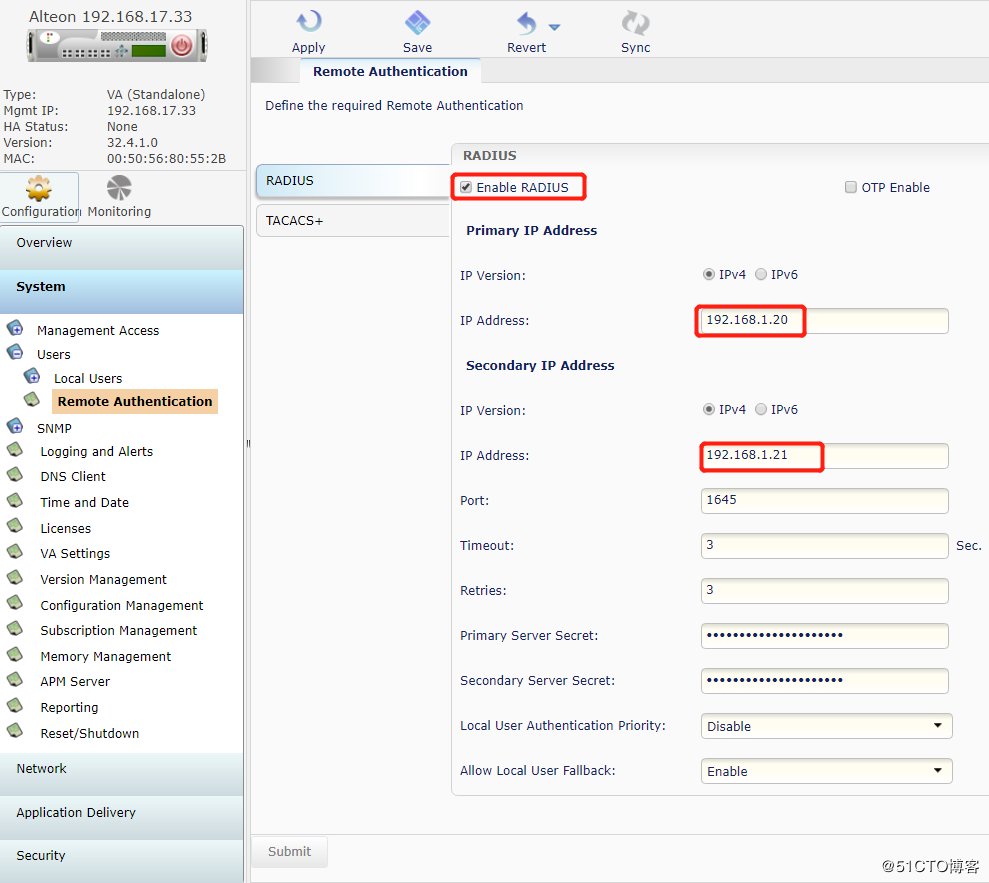Click the Apply toolbar icon
This screenshot has height=883, width=989.
click(x=308, y=22)
